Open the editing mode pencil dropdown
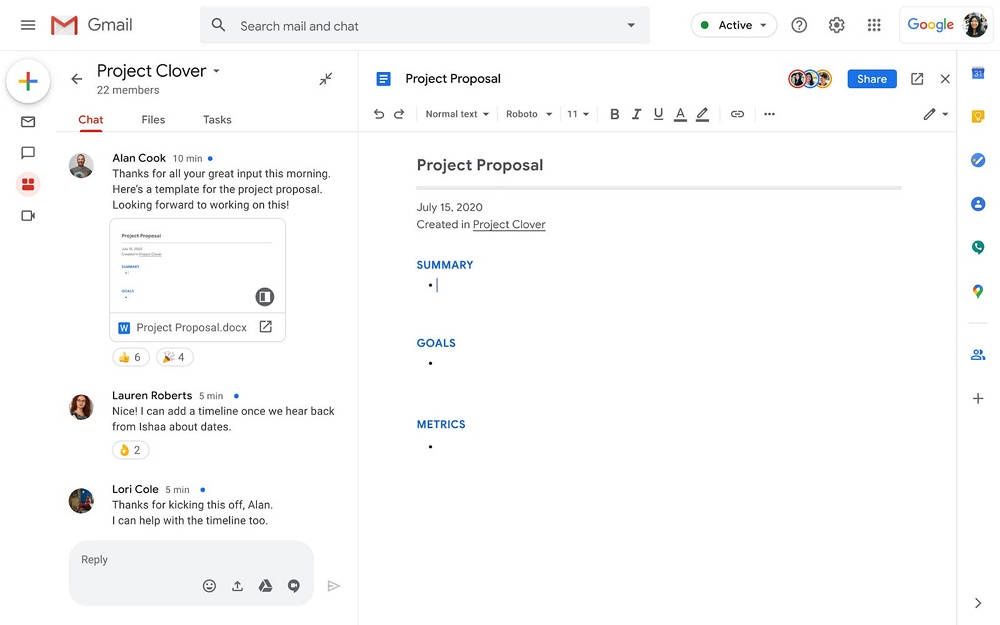This screenshot has height=625, width=1000. coord(935,114)
